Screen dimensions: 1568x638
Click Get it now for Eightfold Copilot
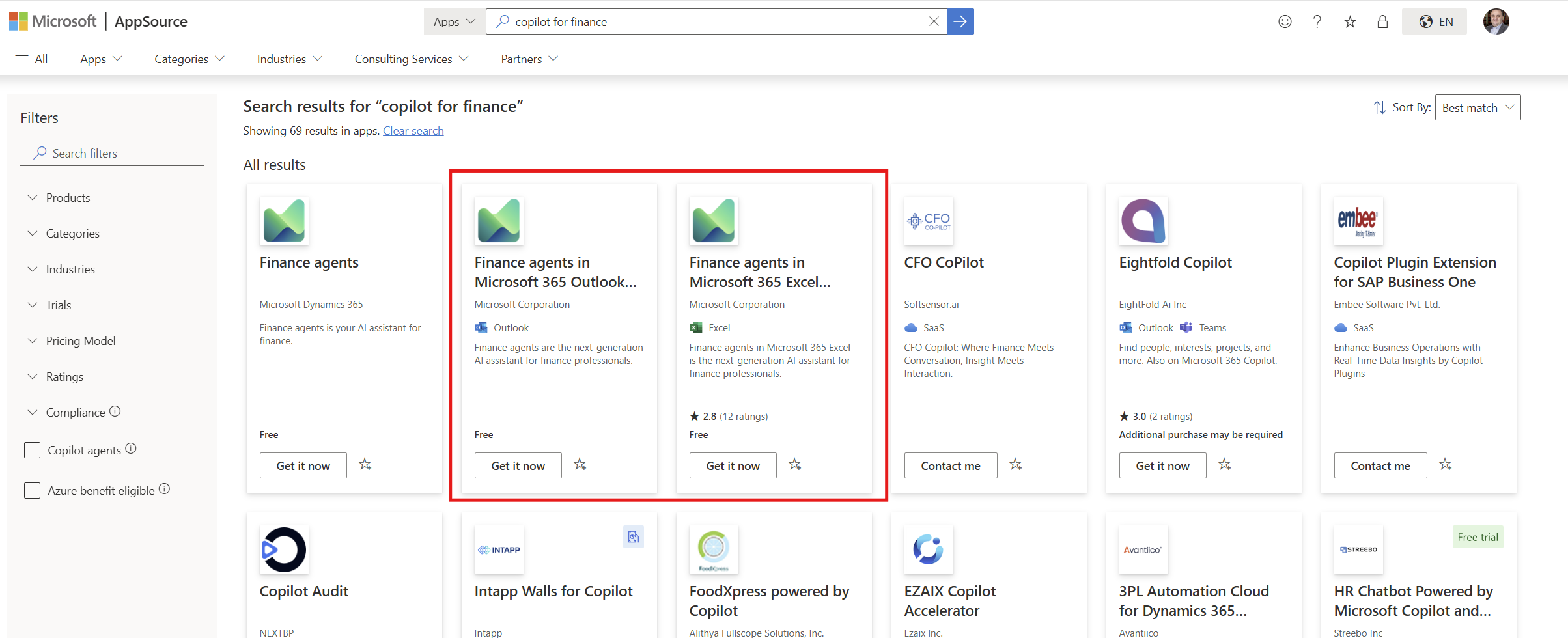pyautogui.click(x=1163, y=465)
